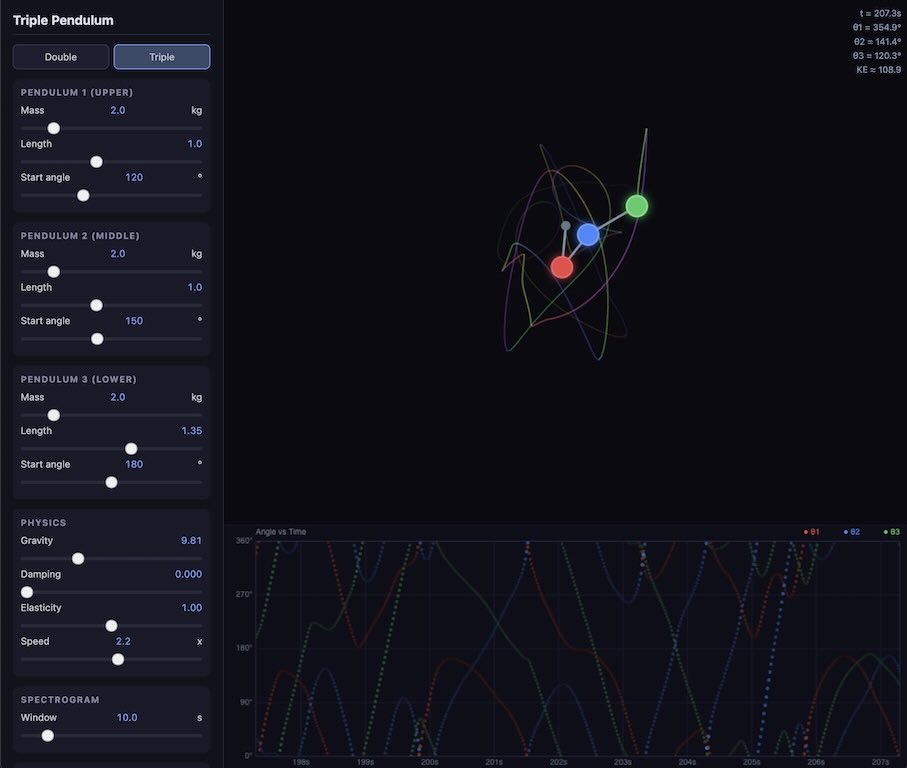This screenshot has width=907, height=768.
Task: Adjust the Gravity slider
Action: pyautogui.click(x=78, y=558)
